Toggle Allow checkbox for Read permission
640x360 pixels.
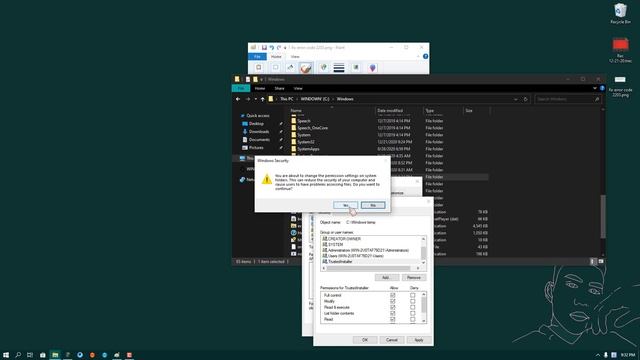tap(393, 320)
